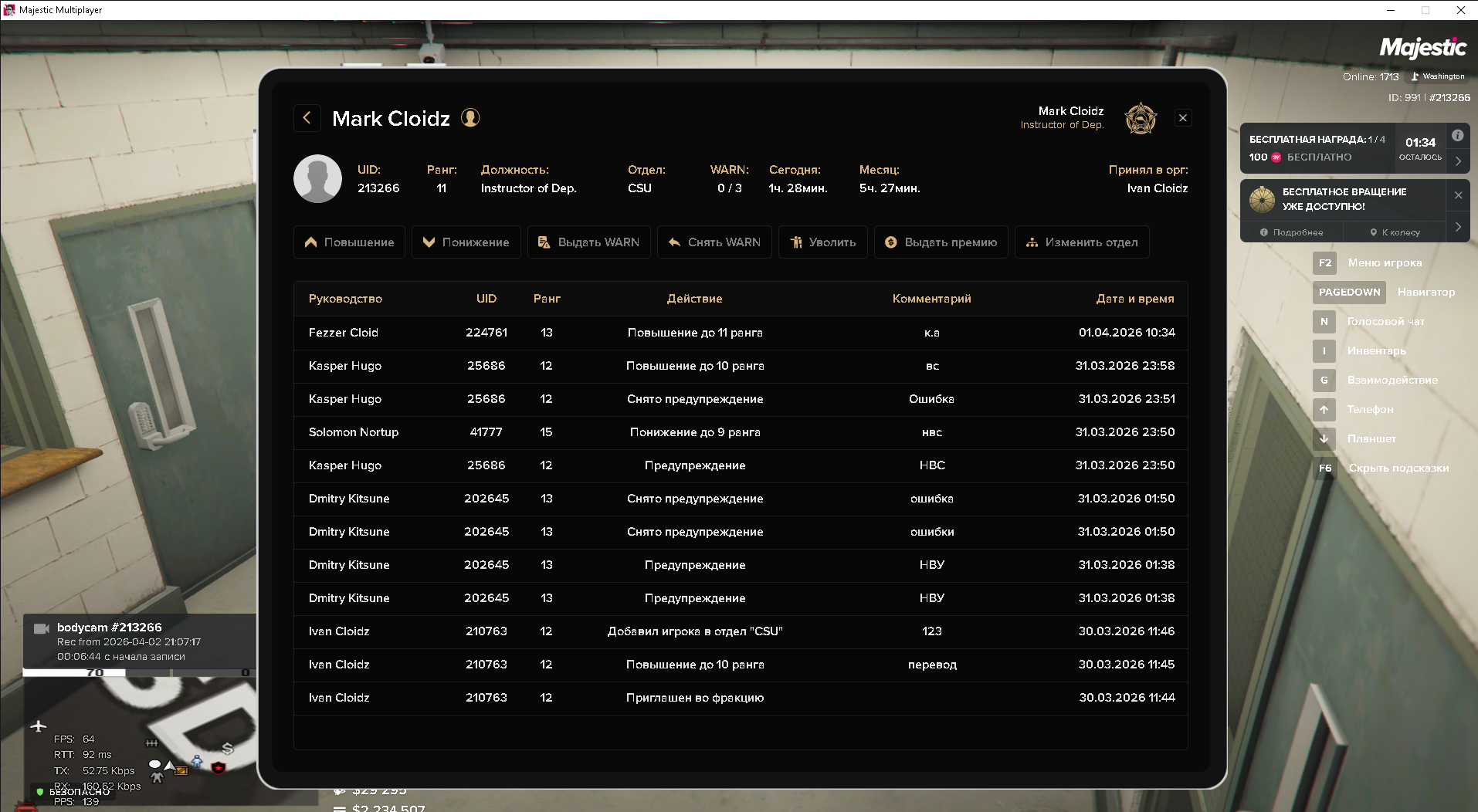Click the Majestic logo
The width and height of the screenshot is (1478, 812).
click(1422, 48)
